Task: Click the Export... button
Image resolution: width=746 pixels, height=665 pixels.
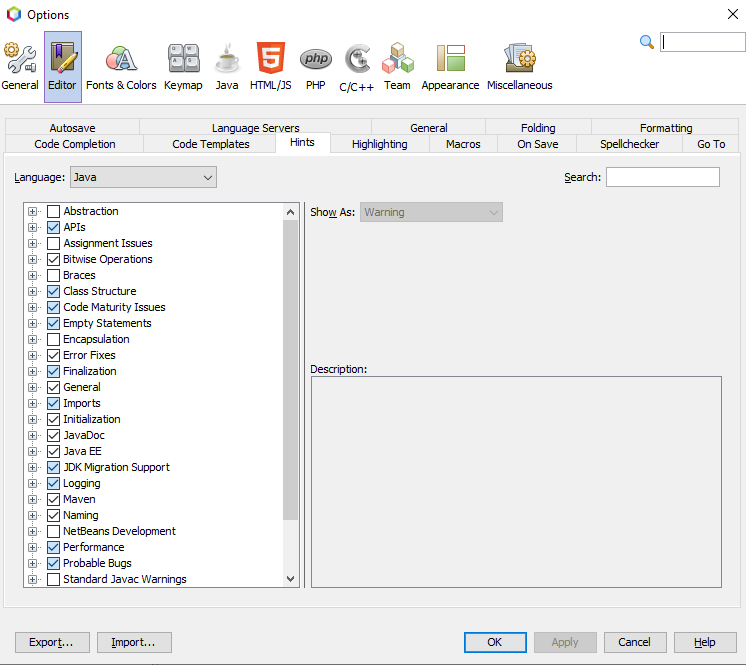Action: click(52, 642)
